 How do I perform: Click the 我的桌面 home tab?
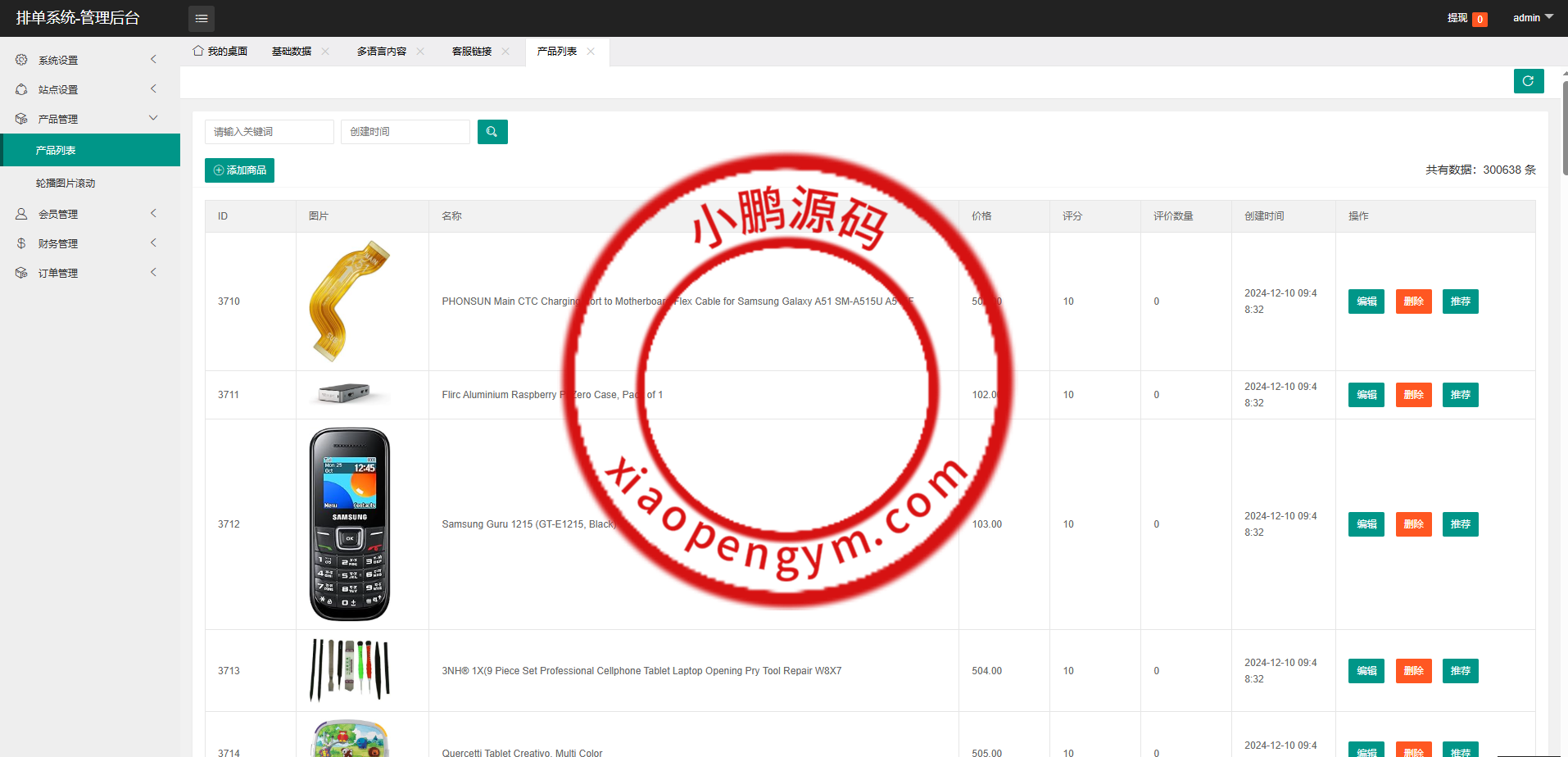(220, 52)
